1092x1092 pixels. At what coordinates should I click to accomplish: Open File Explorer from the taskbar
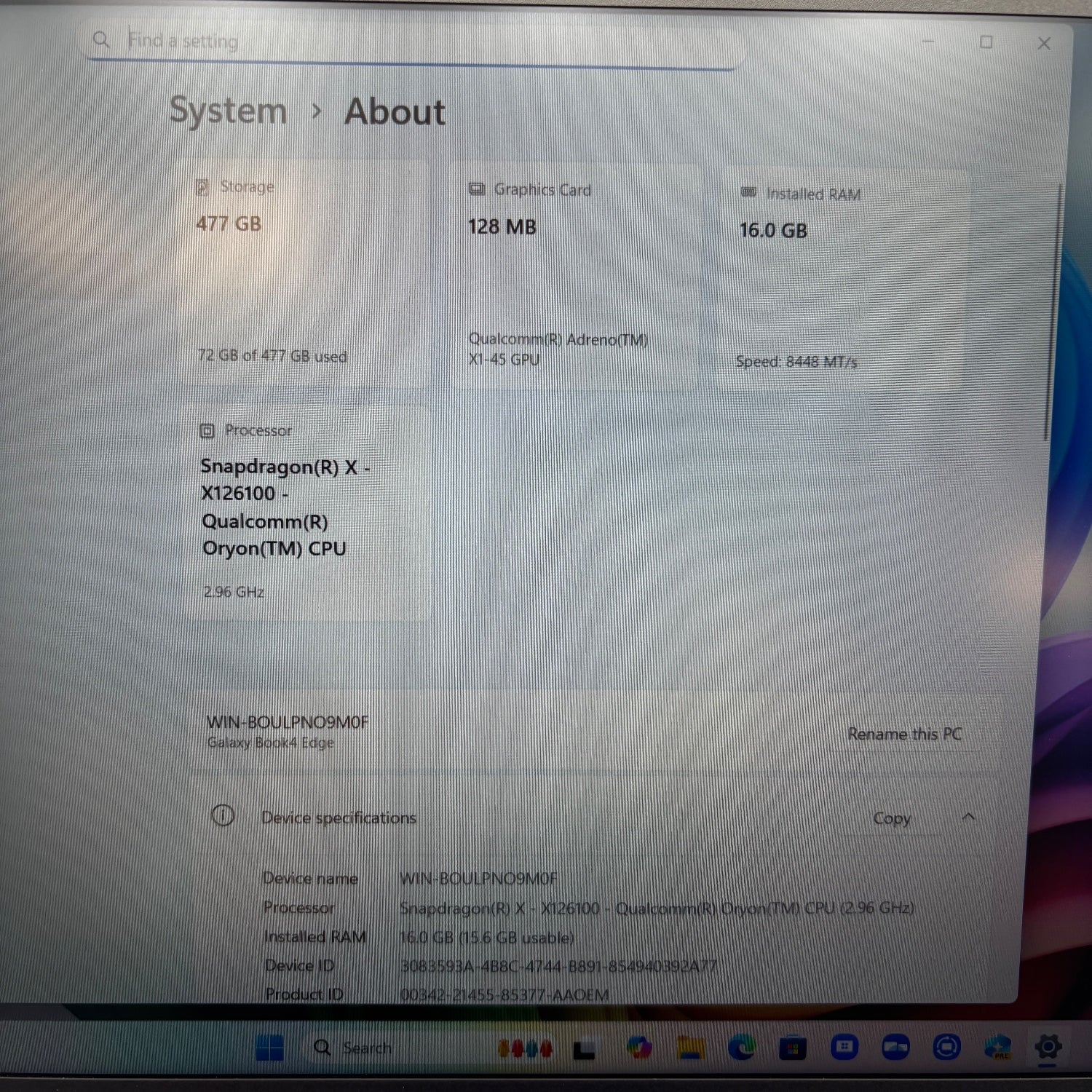[x=690, y=1048]
